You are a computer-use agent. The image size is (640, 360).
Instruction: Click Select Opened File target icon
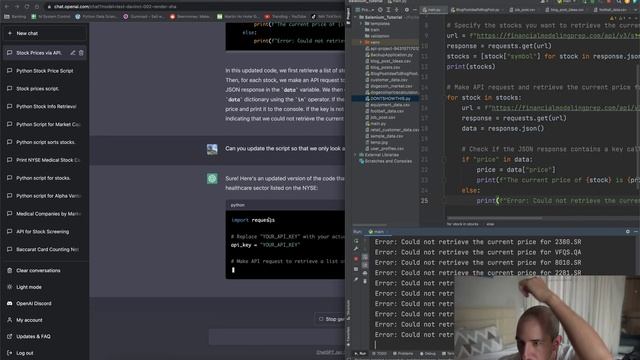380,10
